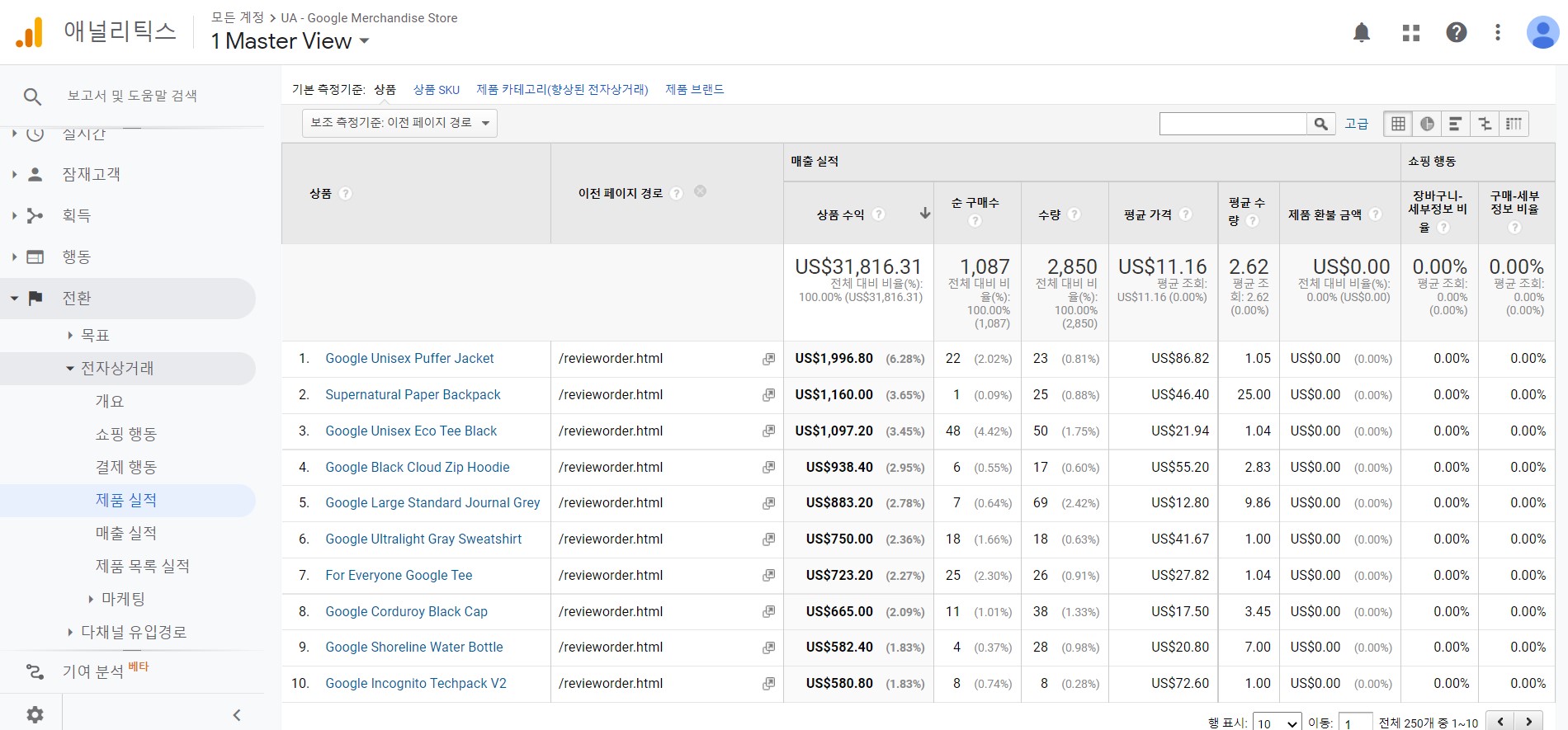
Task: Open the 매출 실적 report
Action: (x=125, y=533)
